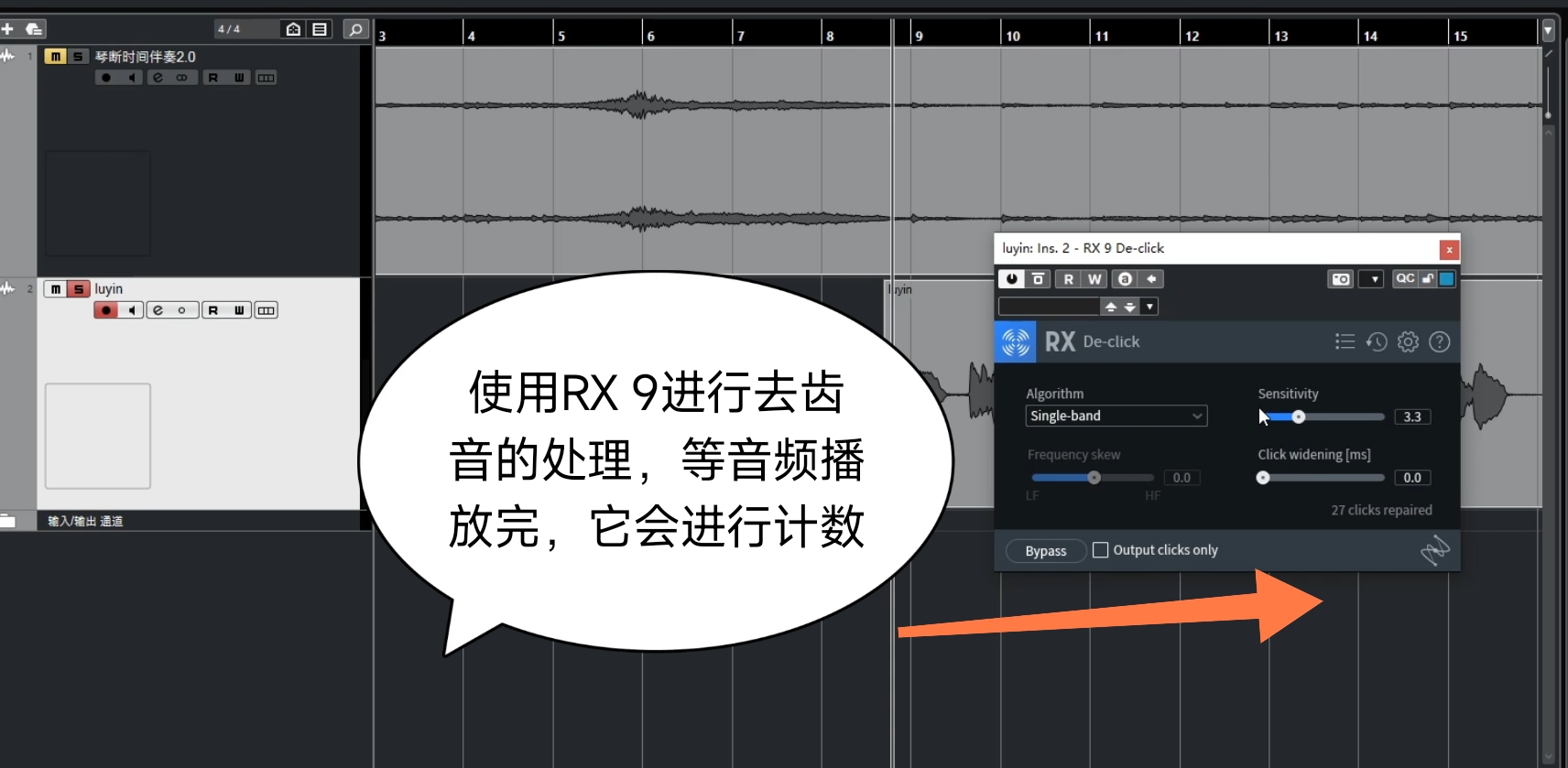Load next preset with down arrow
Image resolution: width=1568 pixels, height=768 pixels.
[1130, 307]
